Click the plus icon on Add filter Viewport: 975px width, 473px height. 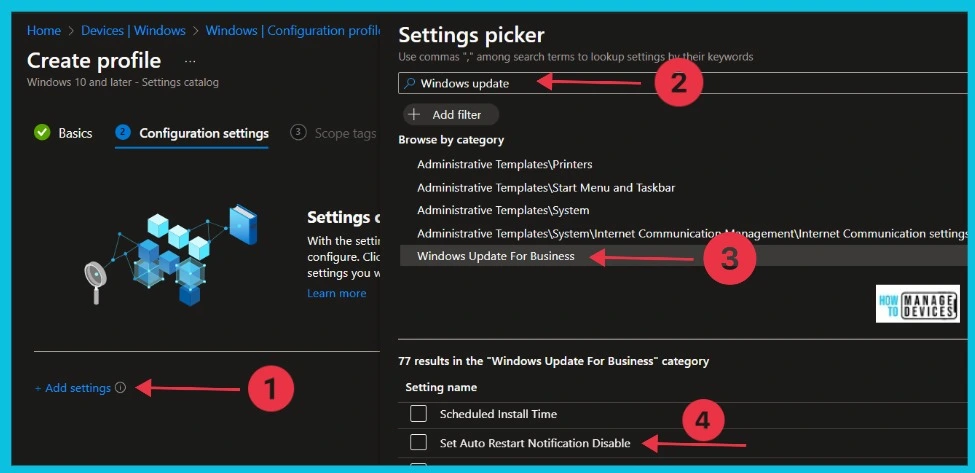point(415,114)
